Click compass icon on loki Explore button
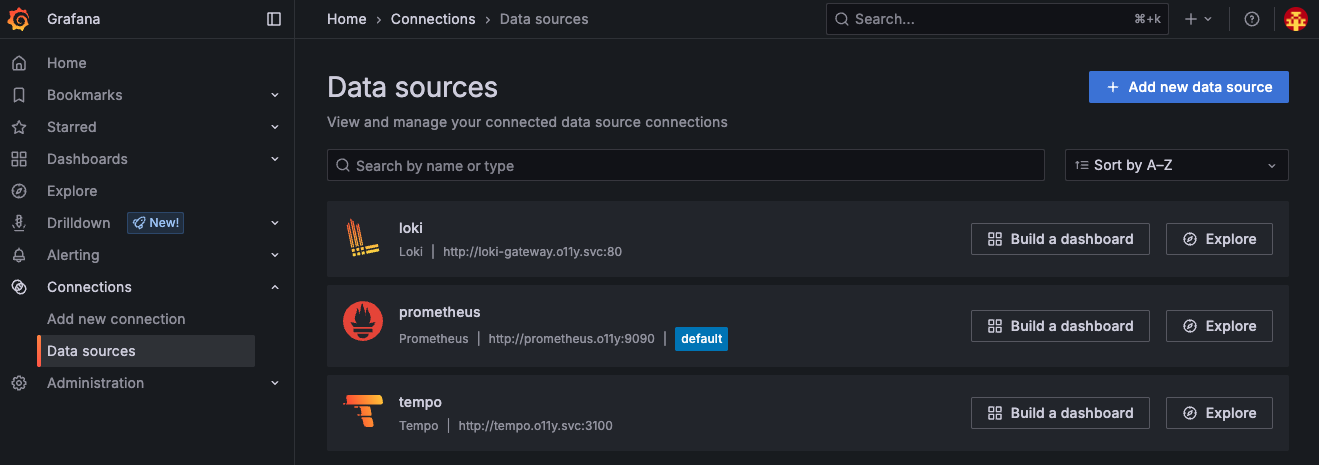Viewport: 1319px width, 465px height. (x=1190, y=239)
